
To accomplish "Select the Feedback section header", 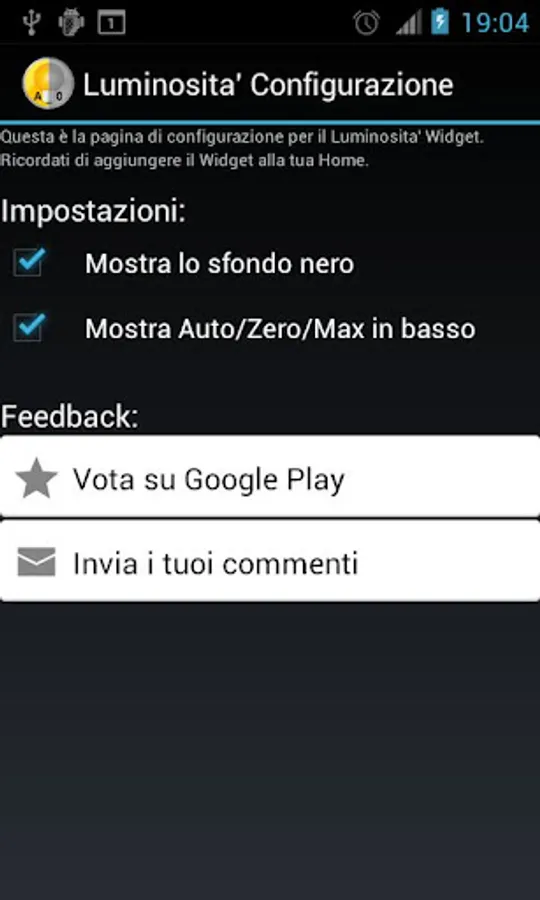I will click(69, 416).
